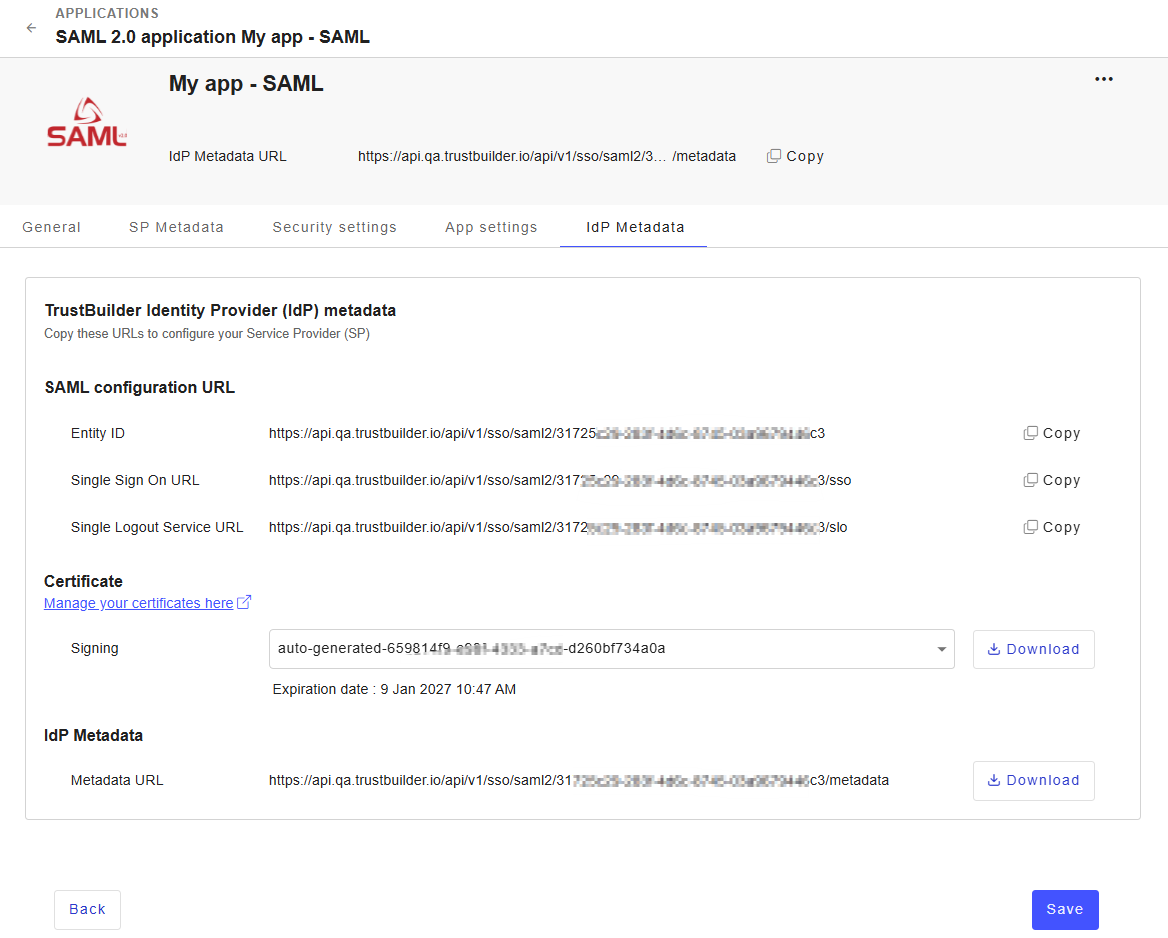Download the IdP metadata file
Image resolution: width=1168 pixels, height=938 pixels.
point(1033,780)
